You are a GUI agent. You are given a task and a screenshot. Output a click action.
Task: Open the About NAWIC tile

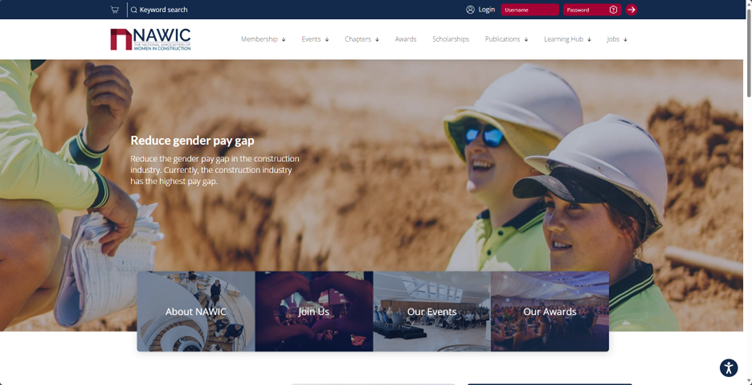pos(196,312)
